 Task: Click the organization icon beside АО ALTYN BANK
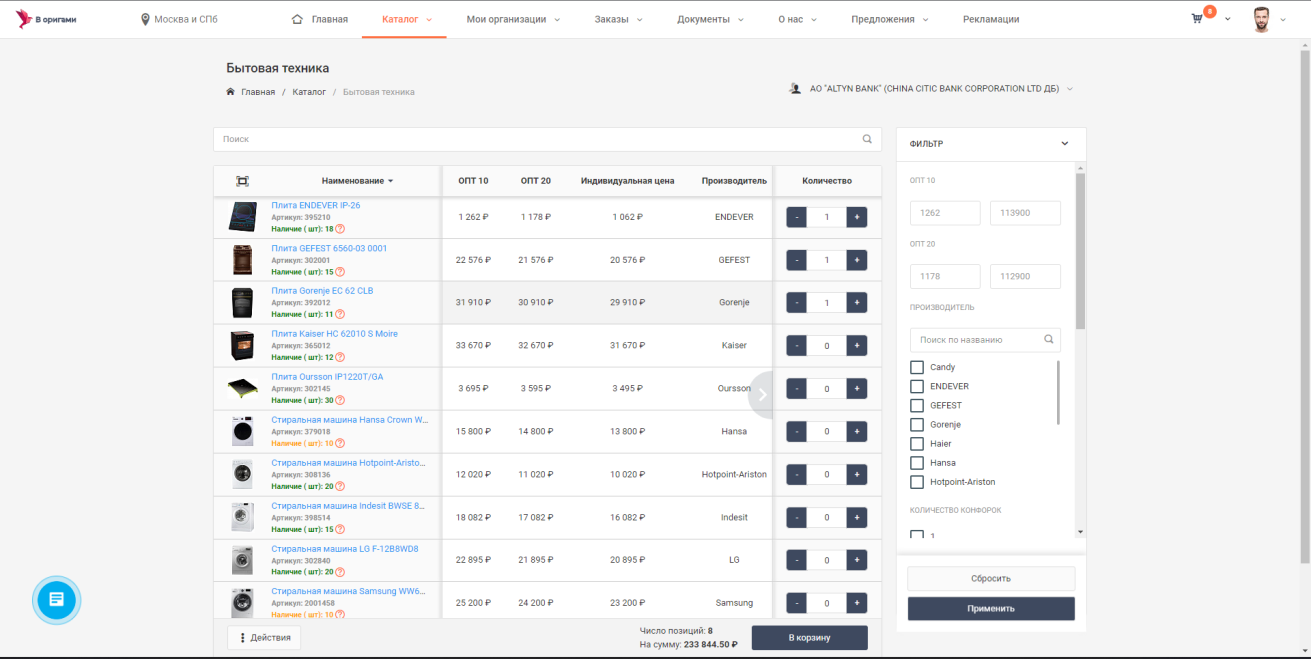(x=796, y=89)
